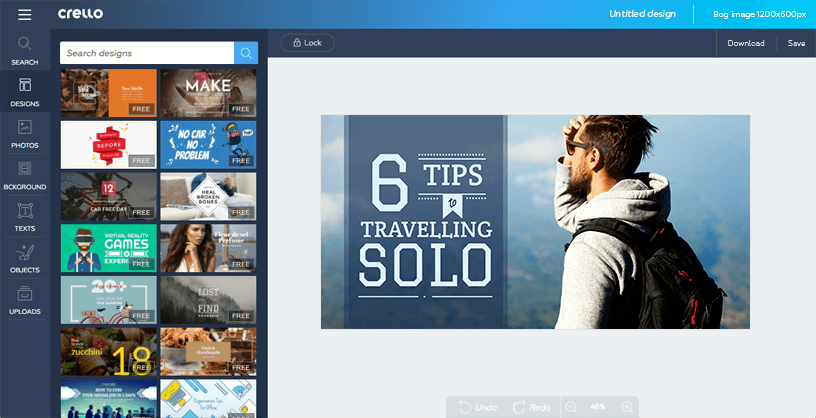Open the Uploads sidebar section

pyautogui.click(x=25, y=300)
